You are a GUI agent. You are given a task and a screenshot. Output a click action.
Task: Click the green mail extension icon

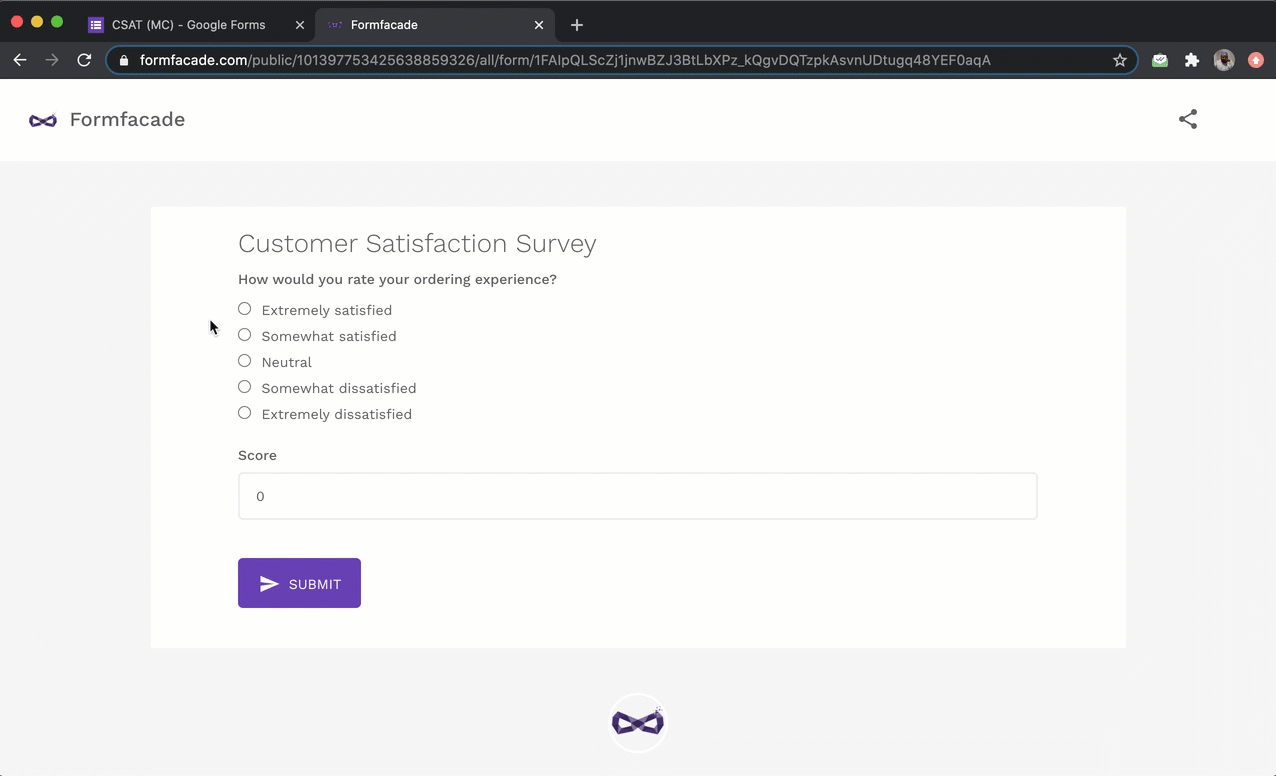pyautogui.click(x=1160, y=60)
